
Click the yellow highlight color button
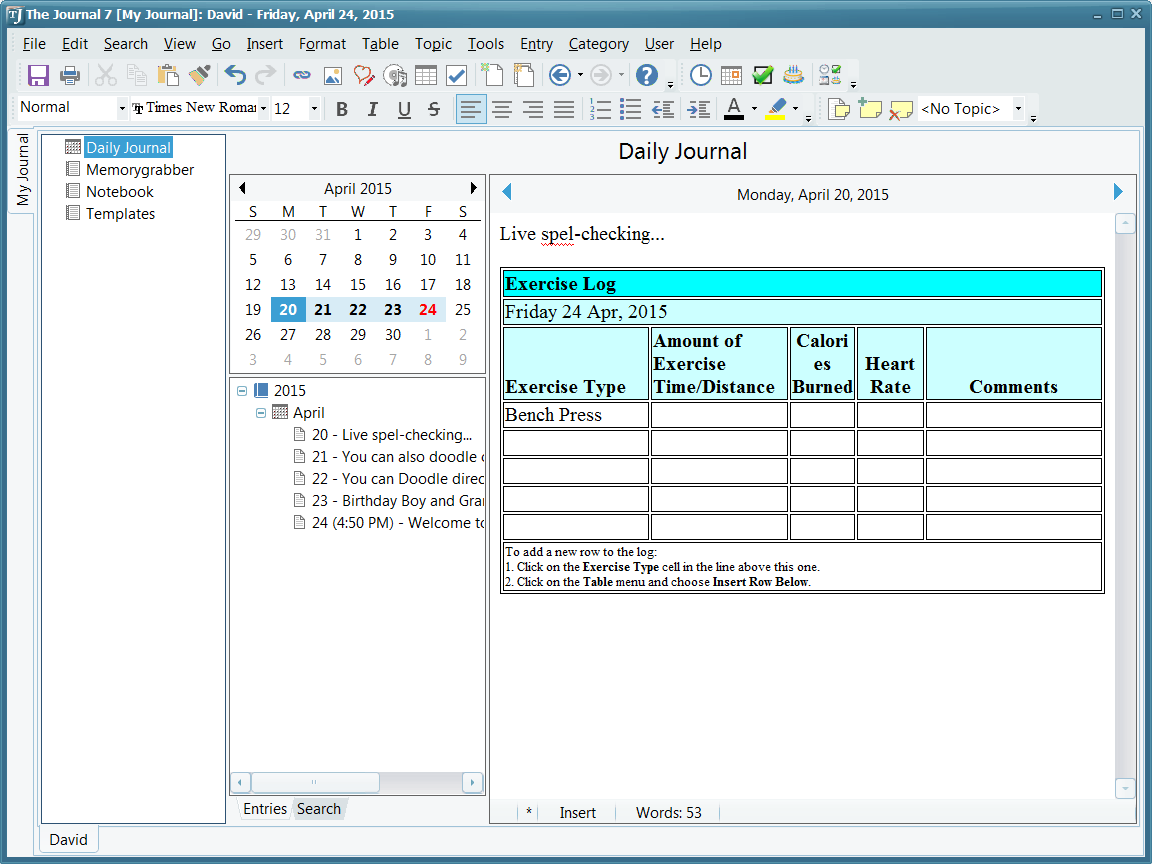[x=776, y=109]
